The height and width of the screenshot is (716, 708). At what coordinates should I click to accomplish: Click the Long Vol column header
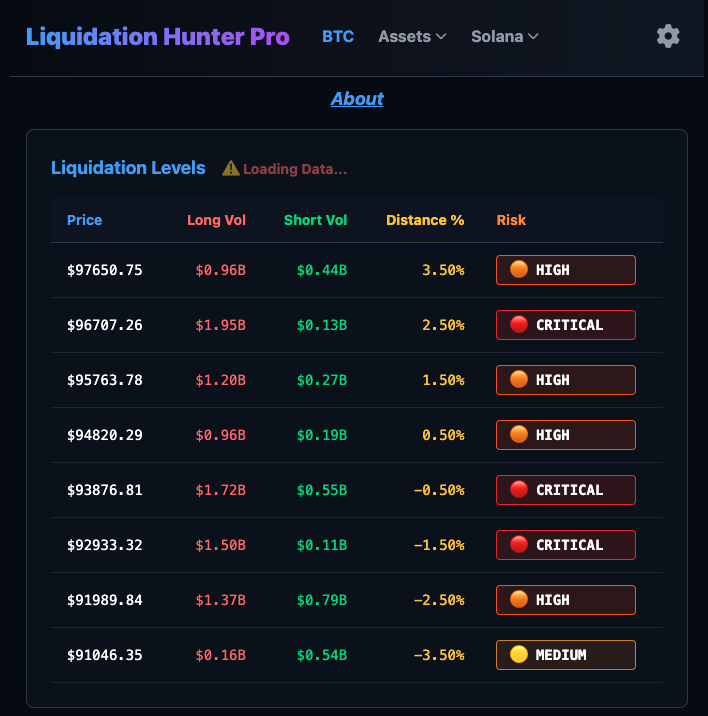(217, 220)
